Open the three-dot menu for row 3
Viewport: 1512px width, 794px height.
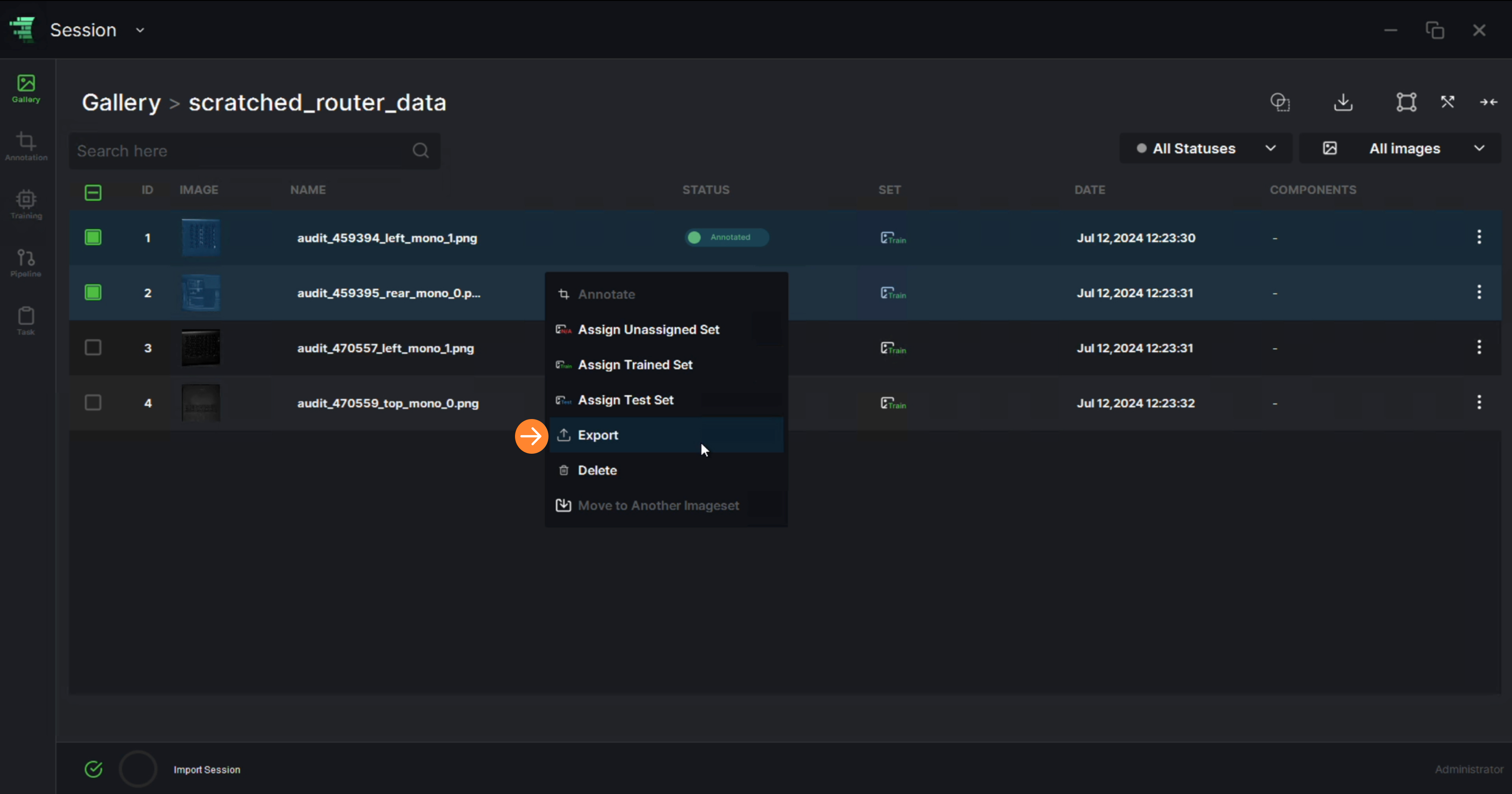(1479, 347)
